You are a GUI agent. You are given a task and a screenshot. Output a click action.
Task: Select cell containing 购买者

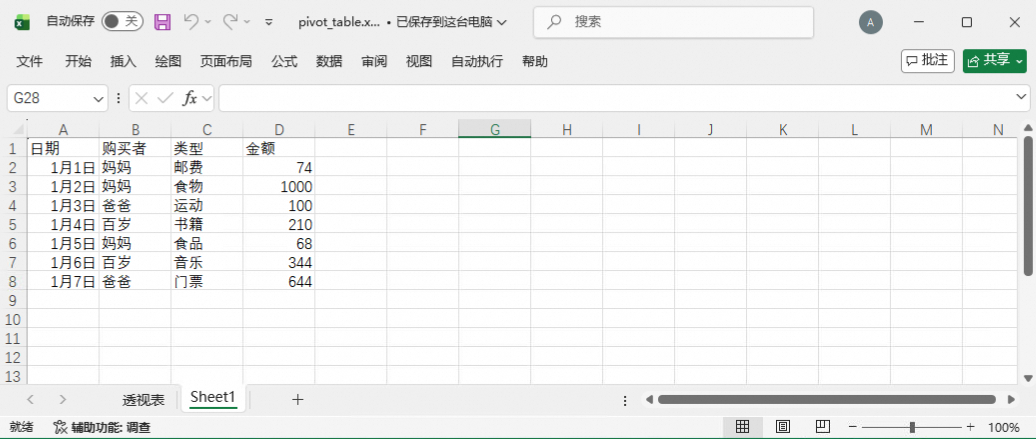pyautogui.click(x=135, y=148)
